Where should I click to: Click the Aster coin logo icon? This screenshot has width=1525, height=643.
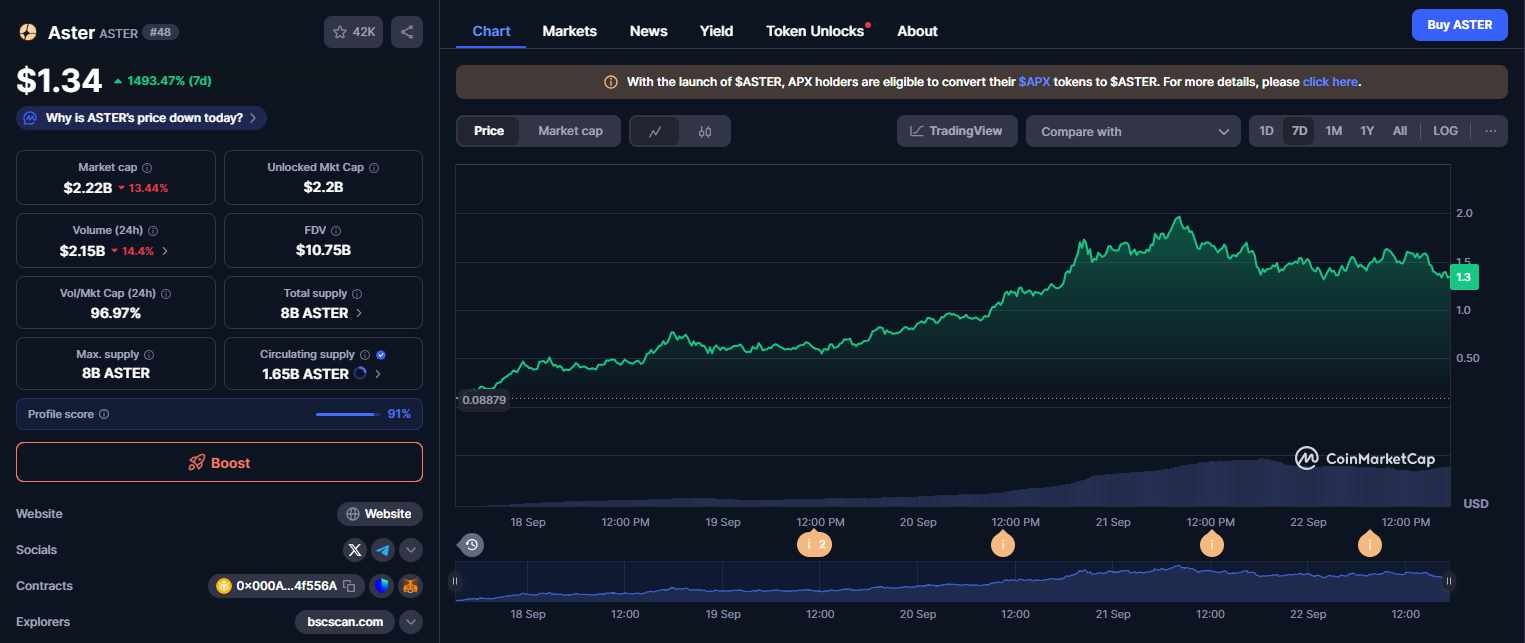click(x=27, y=32)
